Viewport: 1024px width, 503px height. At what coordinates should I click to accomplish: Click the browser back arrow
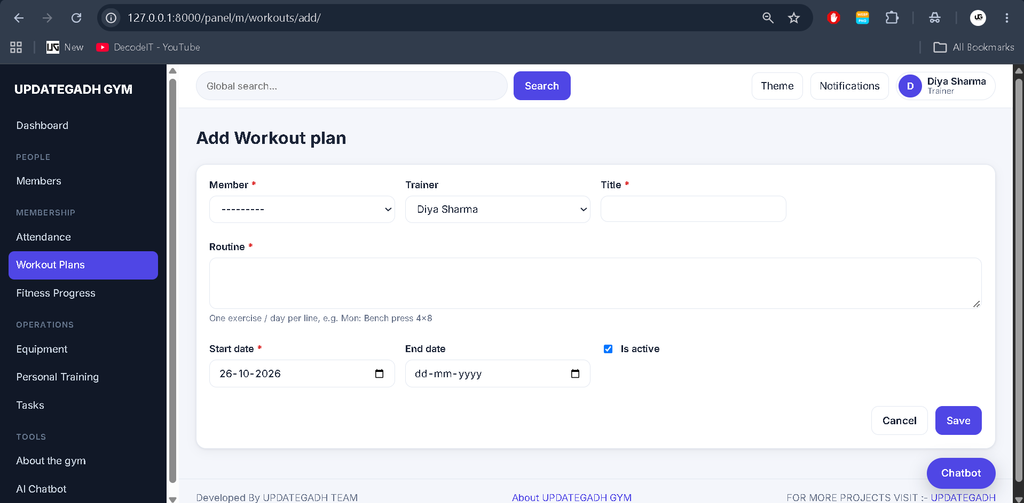tap(18, 18)
